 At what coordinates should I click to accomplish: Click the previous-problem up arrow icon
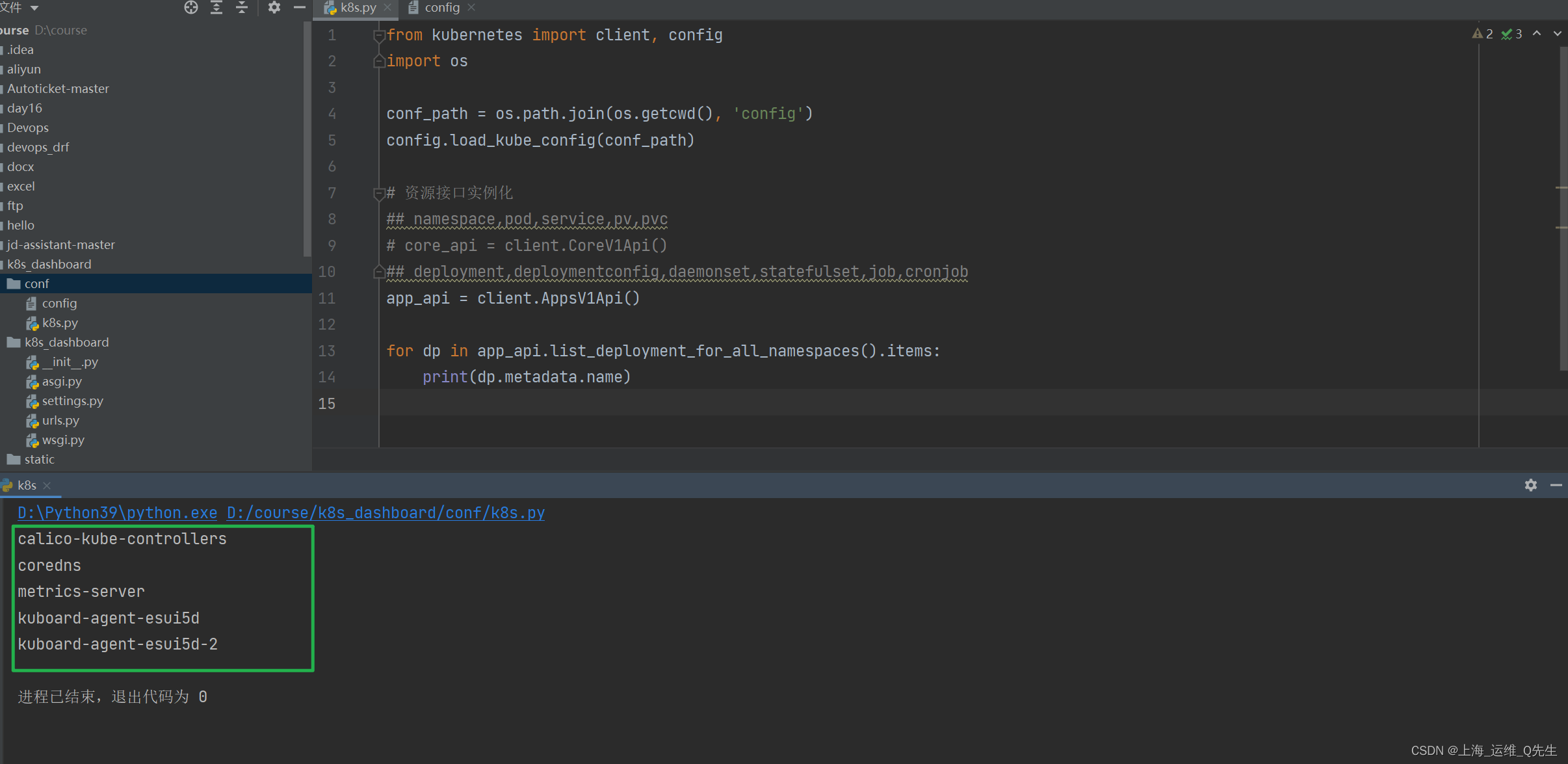point(1537,33)
